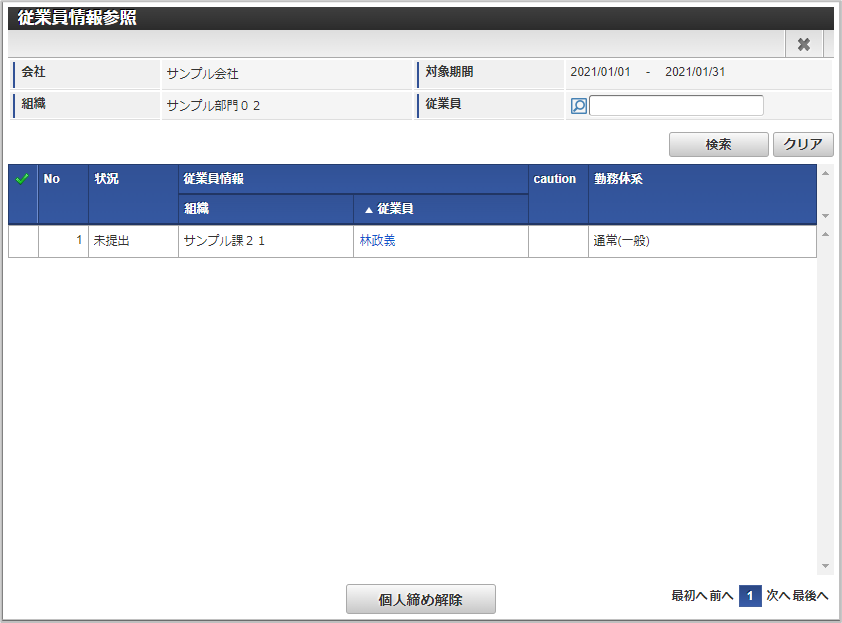Click the 従業員情報 group header
Screen dimensions: 842x623
click(x=353, y=179)
